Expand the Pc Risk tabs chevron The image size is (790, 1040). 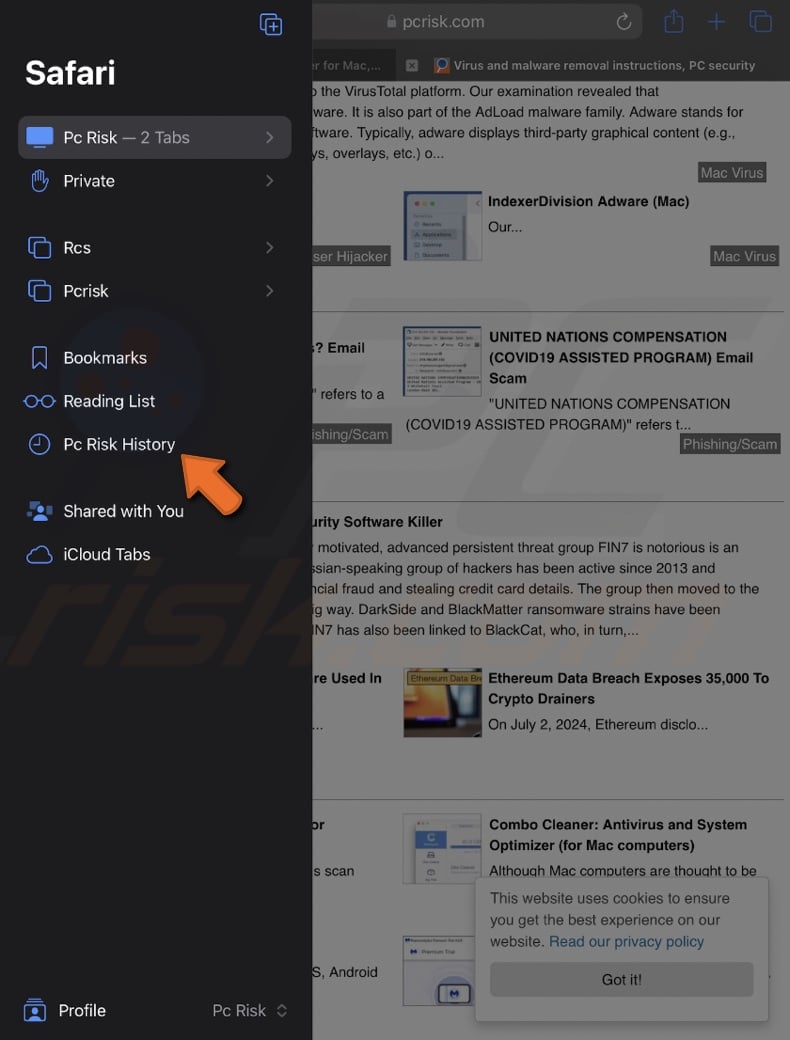pyautogui.click(x=269, y=137)
